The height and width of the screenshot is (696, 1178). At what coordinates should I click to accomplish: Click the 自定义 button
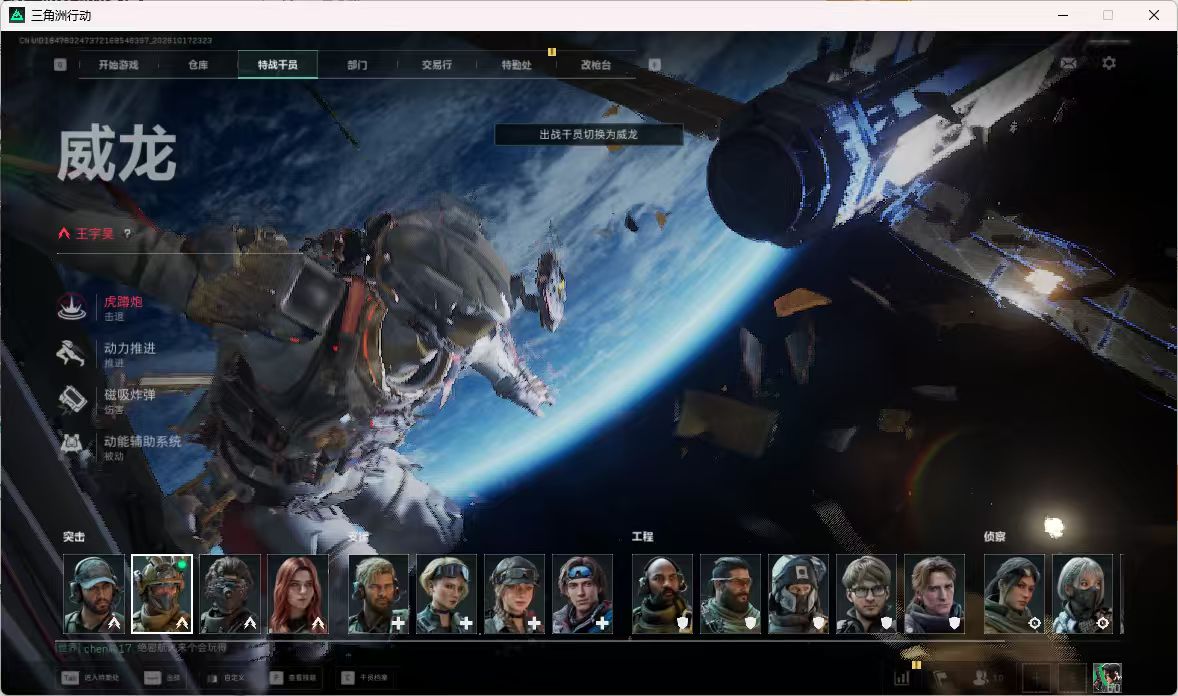(225, 678)
